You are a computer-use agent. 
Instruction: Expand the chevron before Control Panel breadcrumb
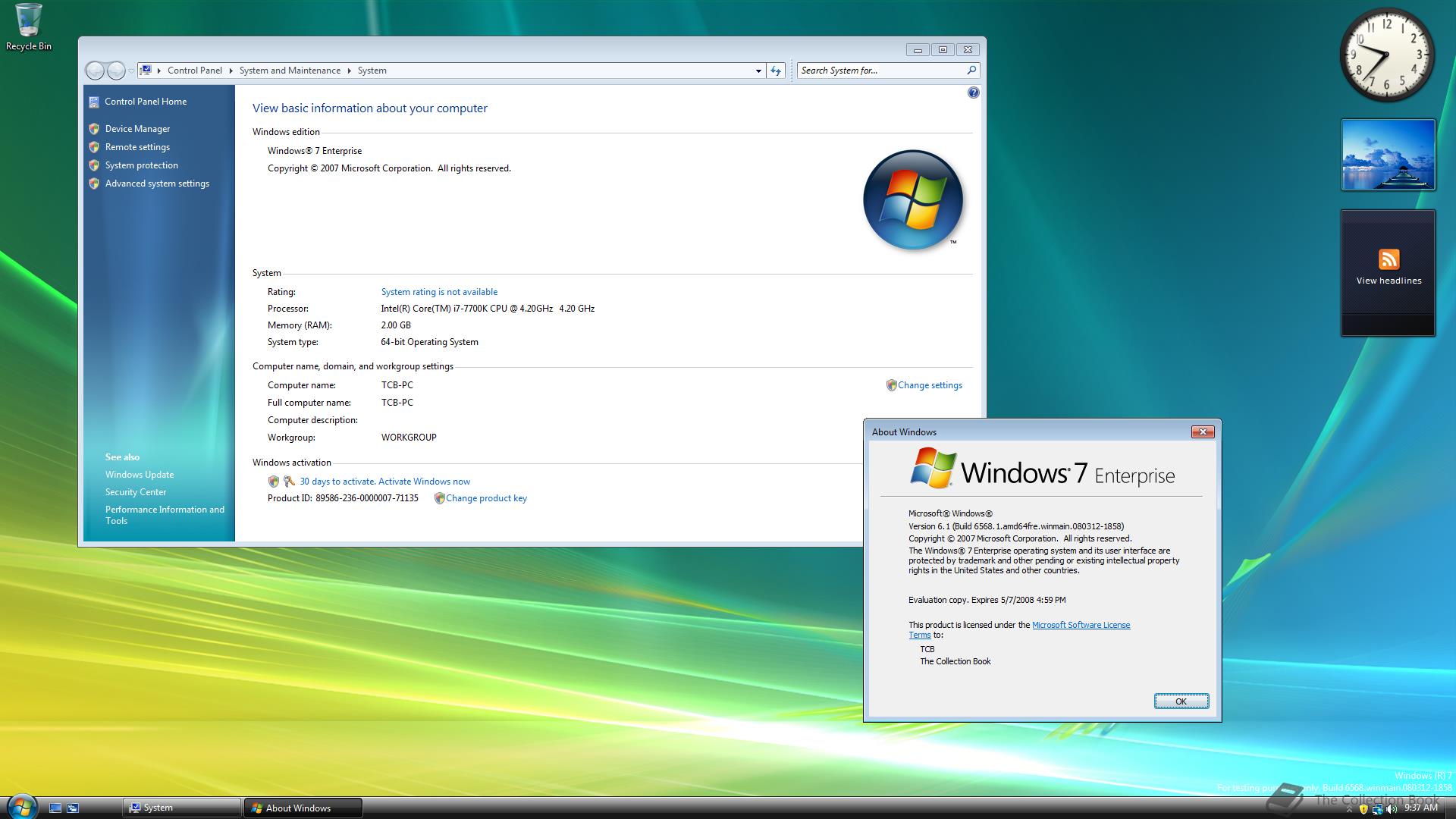click(x=159, y=71)
